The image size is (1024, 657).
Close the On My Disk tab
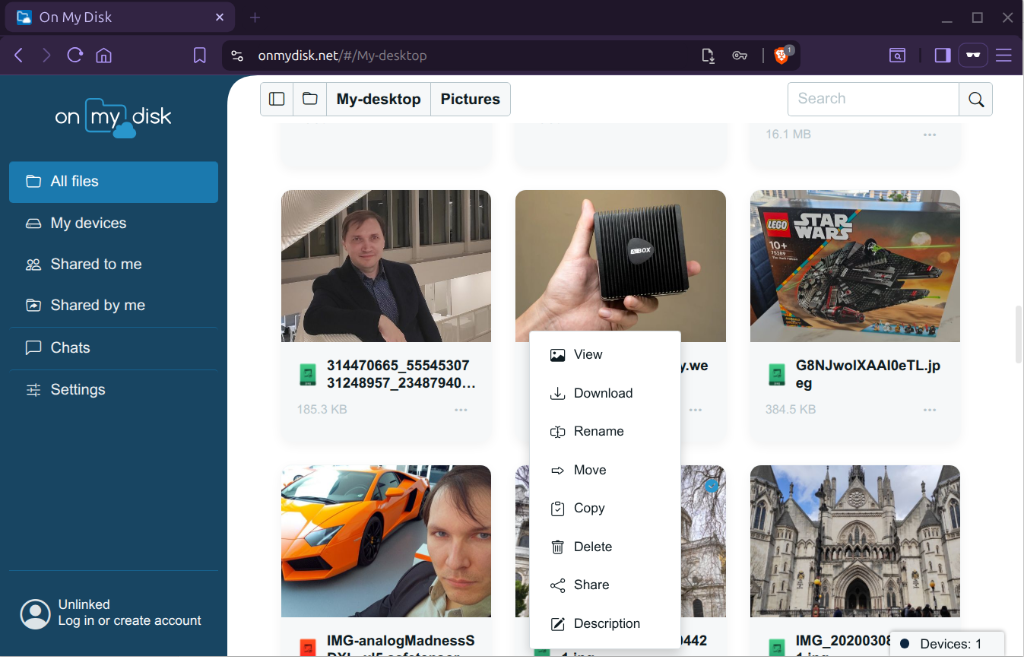coord(220,18)
